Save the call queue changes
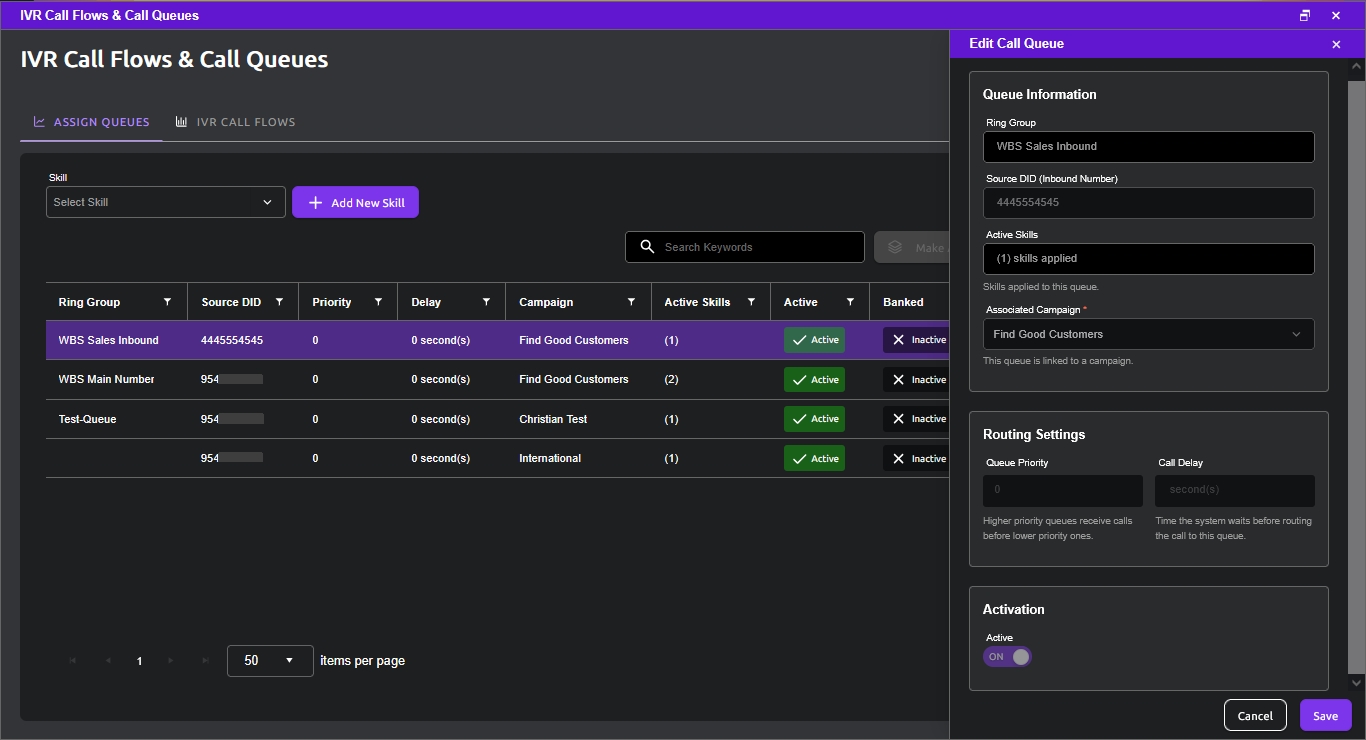The width and height of the screenshot is (1366, 740). coord(1326,716)
